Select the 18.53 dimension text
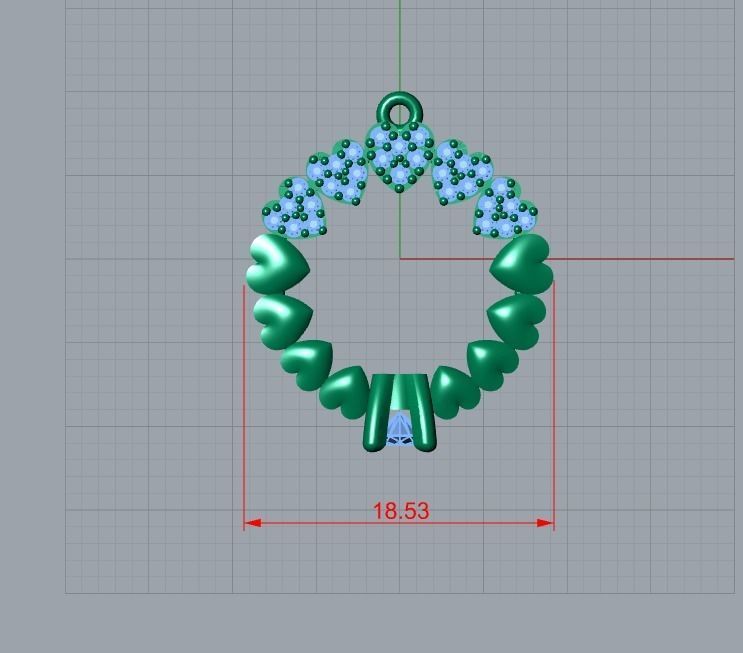743x653 pixels. [401, 511]
